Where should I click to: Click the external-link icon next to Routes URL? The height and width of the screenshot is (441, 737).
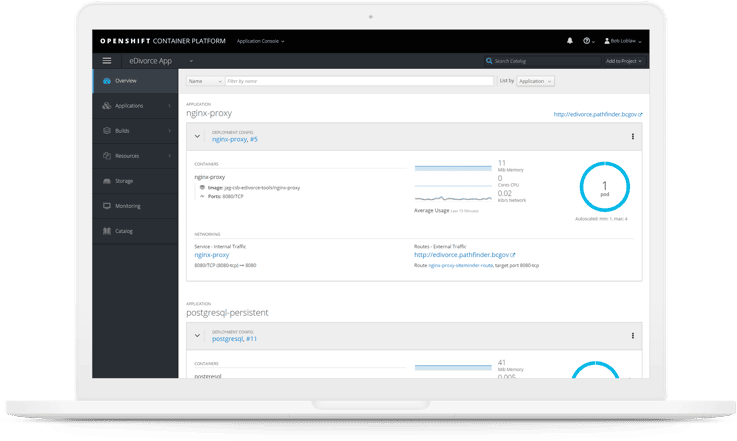point(513,255)
